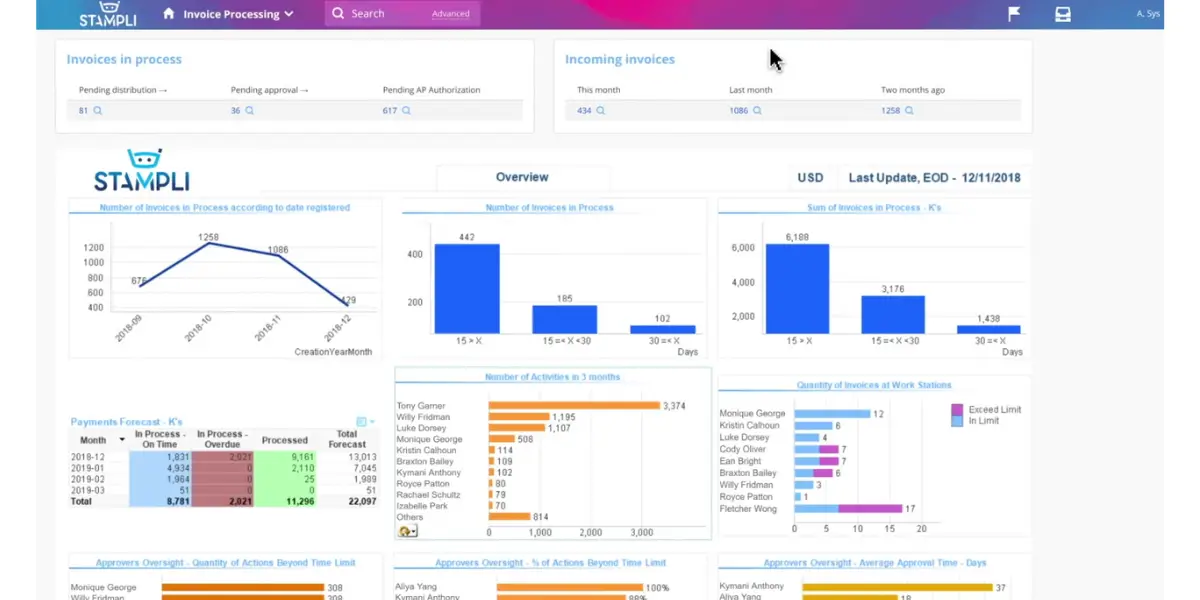Click Aliya Yang 100% bar
Image resolution: width=1200 pixels, height=600 pixels.
[570, 588]
